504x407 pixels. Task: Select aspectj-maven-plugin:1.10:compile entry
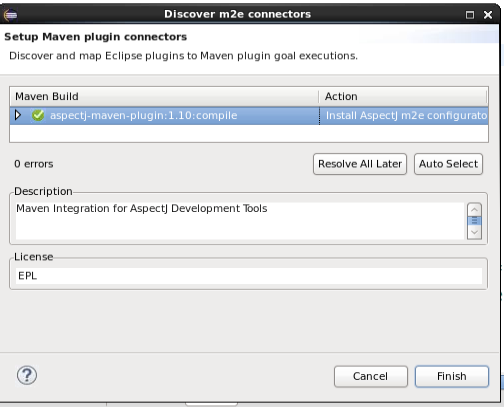click(x=144, y=116)
